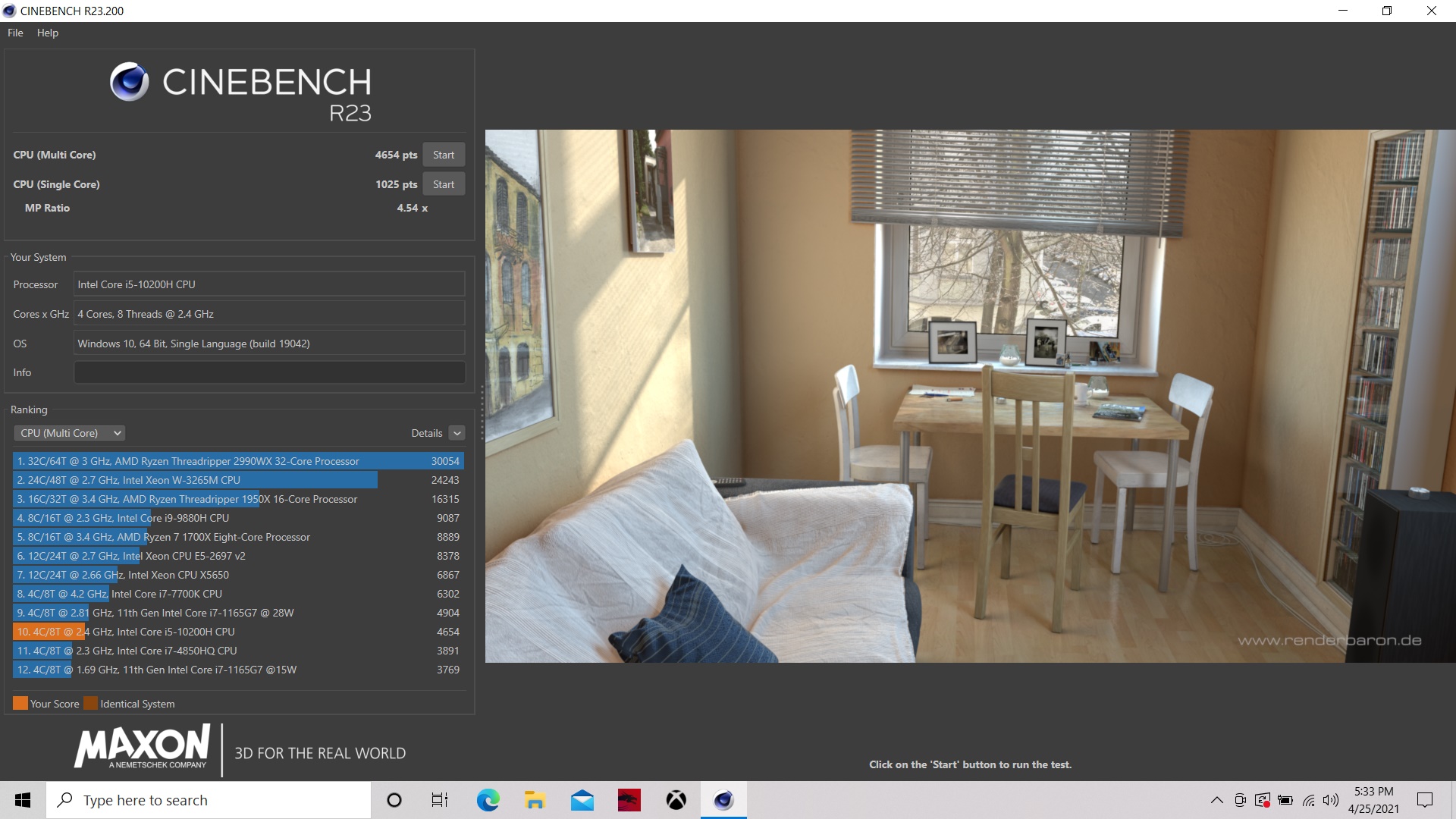Select the i7-1165G7 @15W ranking row
This screenshot has height=819, width=1456.
[238, 670]
